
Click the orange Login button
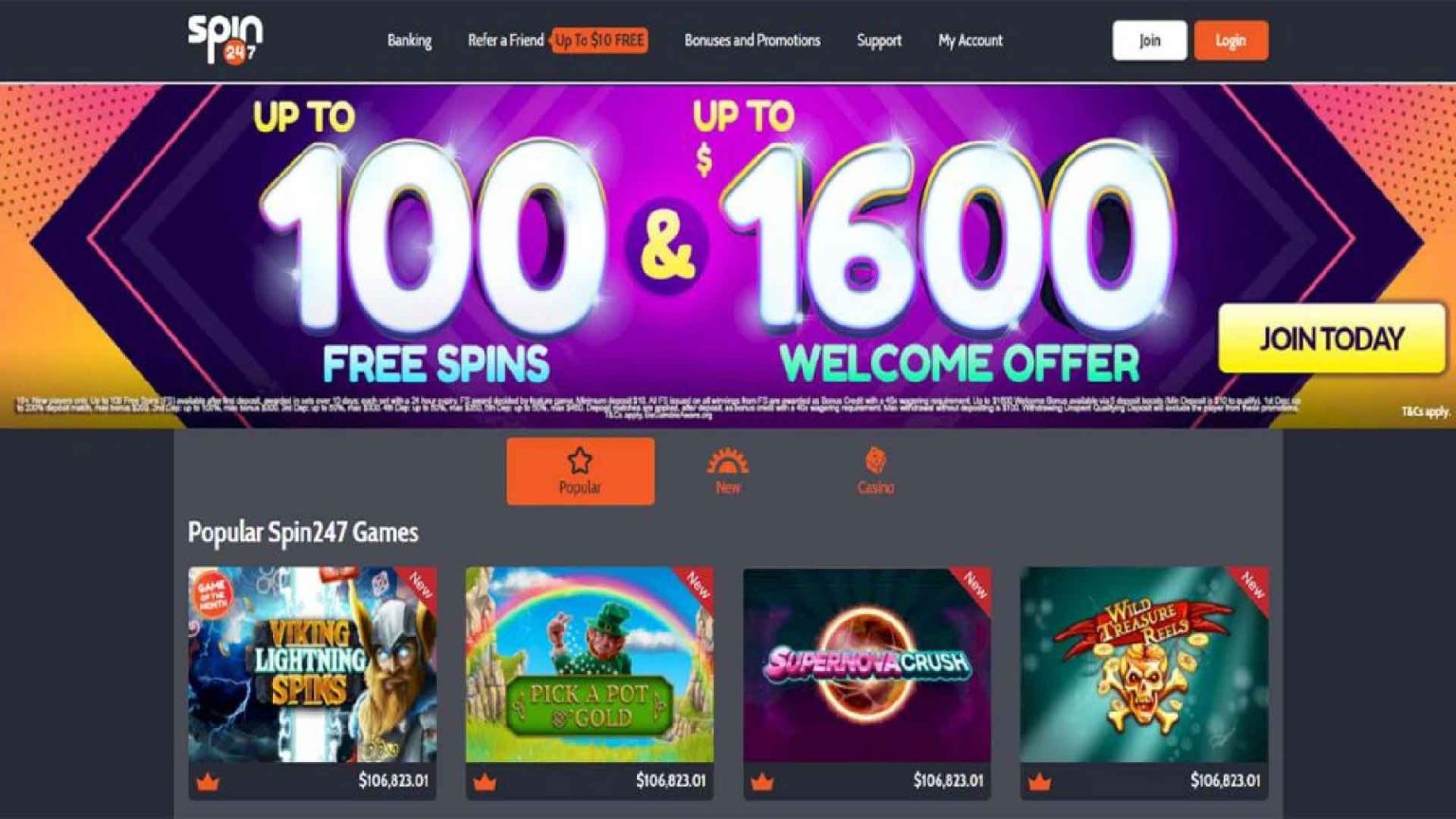click(1230, 41)
